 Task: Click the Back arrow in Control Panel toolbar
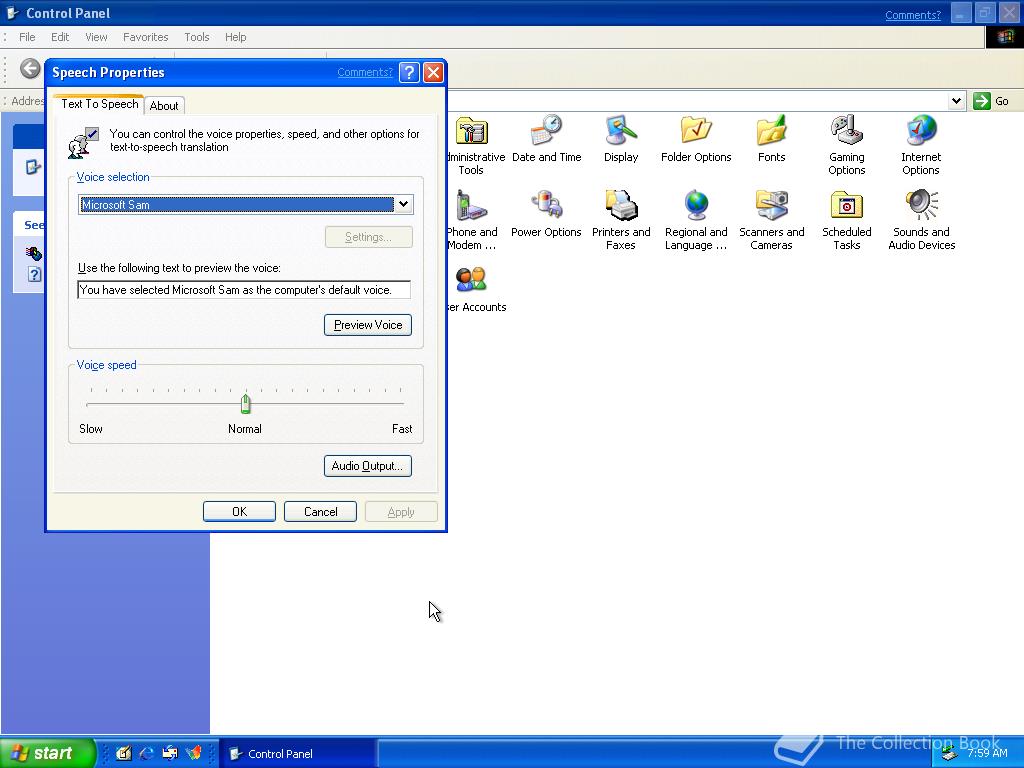pyautogui.click(x=30, y=69)
